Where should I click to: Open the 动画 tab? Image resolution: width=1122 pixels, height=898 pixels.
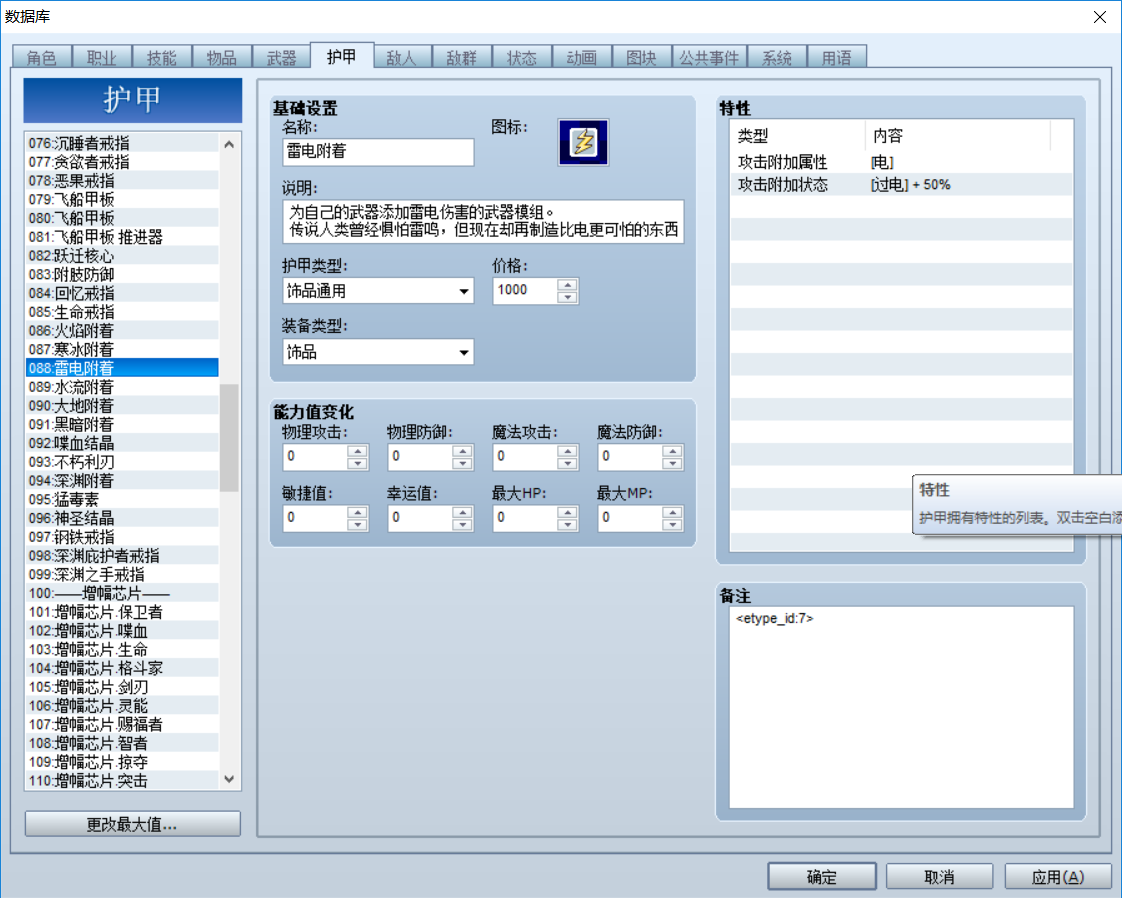[581, 57]
